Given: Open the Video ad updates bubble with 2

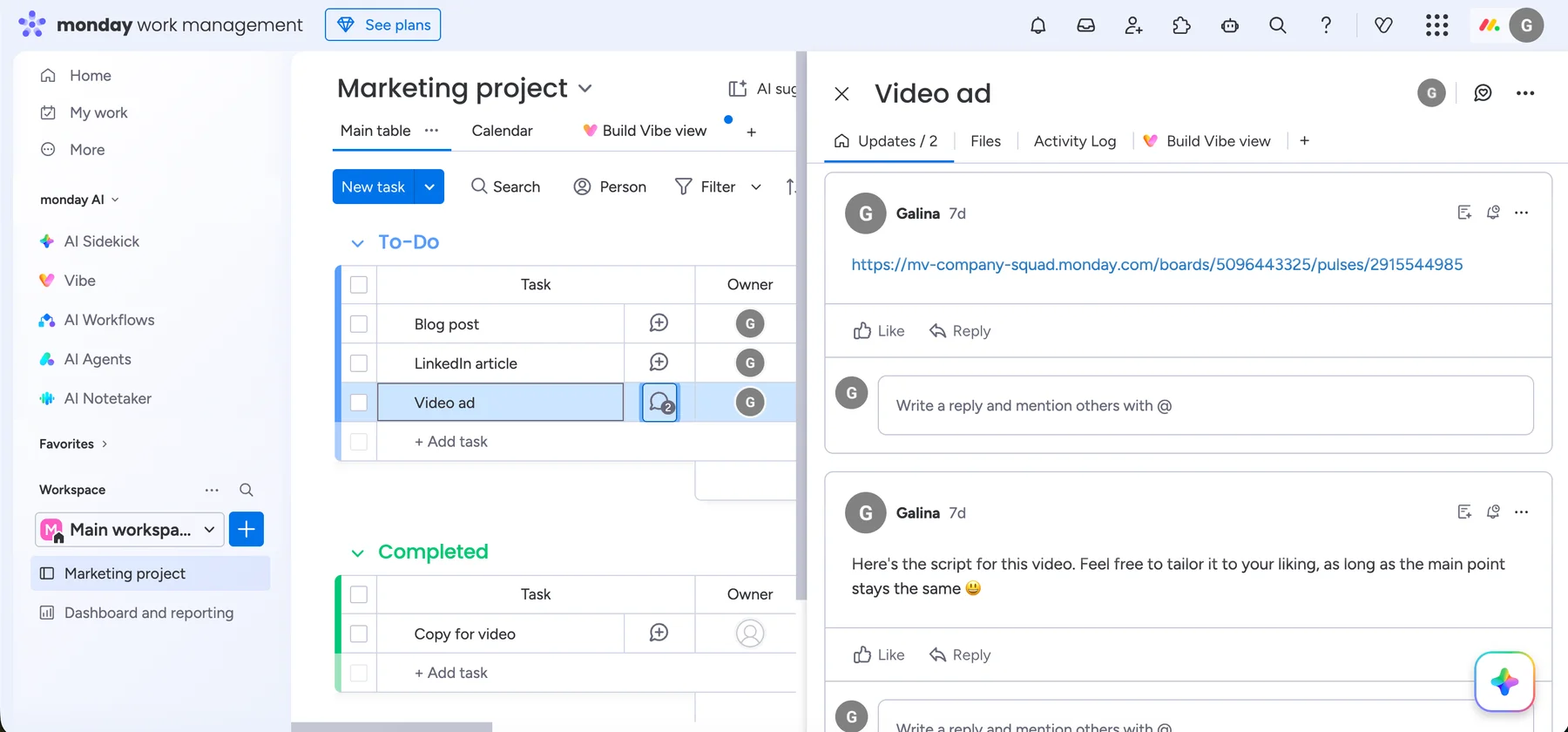Looking at the screenshot, I should pos(660,403).
